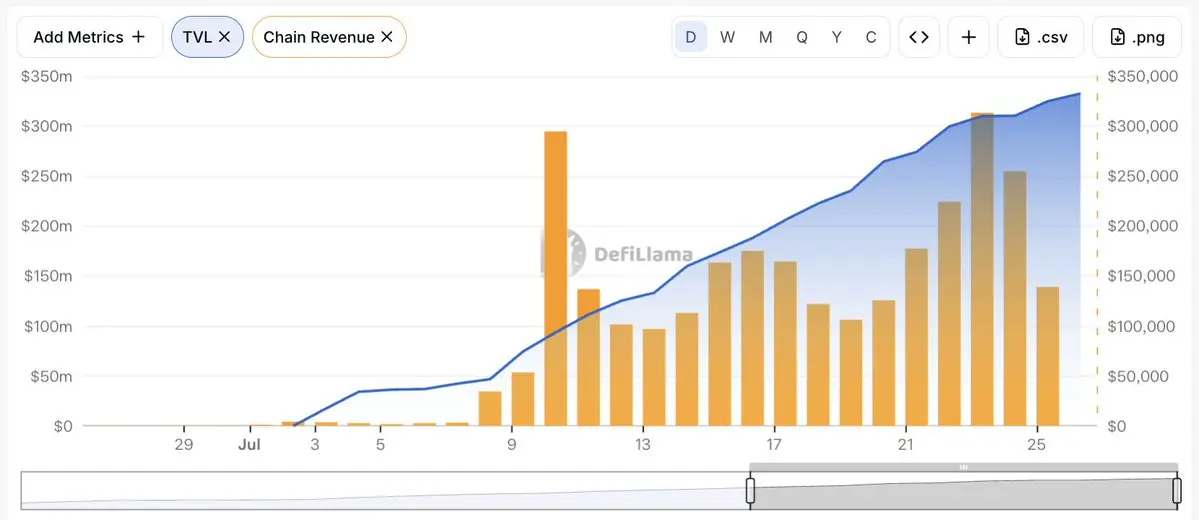
Task: Click the left handle of range slider
Action: pos(750,490)
